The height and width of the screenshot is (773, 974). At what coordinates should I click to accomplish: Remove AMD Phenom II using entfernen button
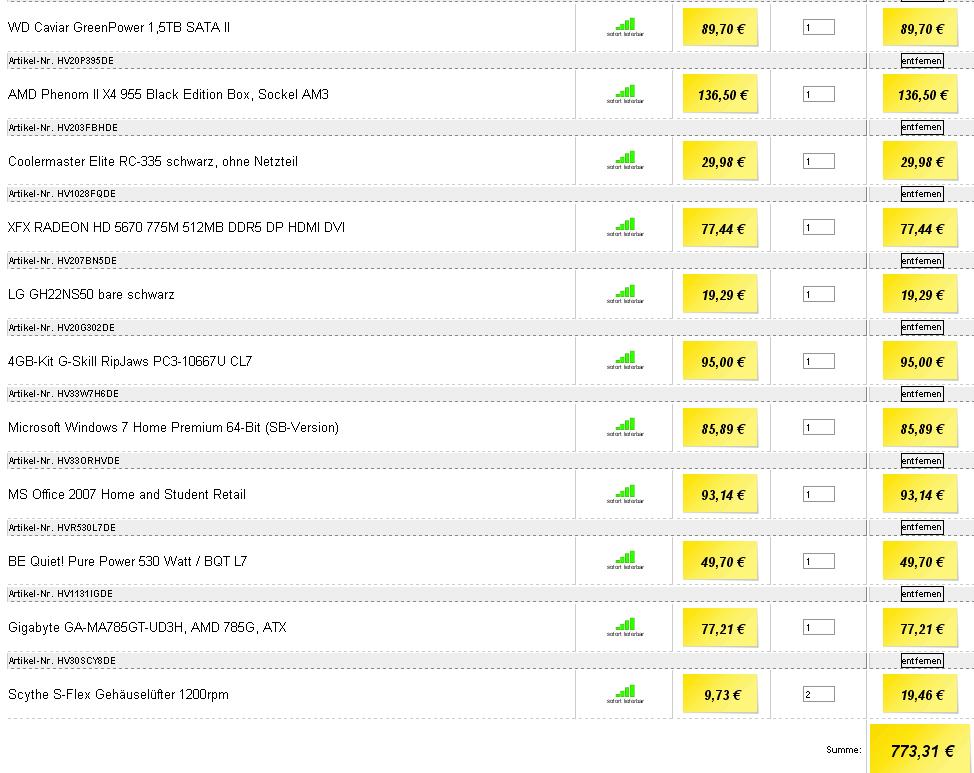922,127
